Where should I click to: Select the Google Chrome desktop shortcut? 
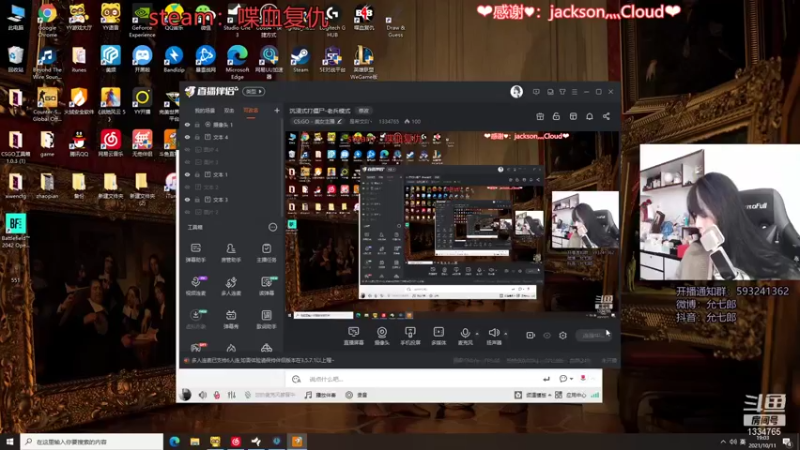pos(47,19)
